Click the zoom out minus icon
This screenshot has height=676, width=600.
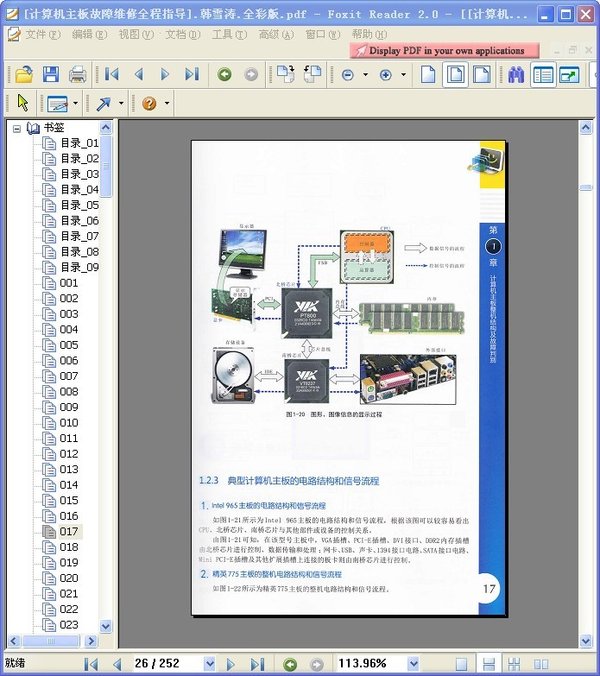coord(347,75)
